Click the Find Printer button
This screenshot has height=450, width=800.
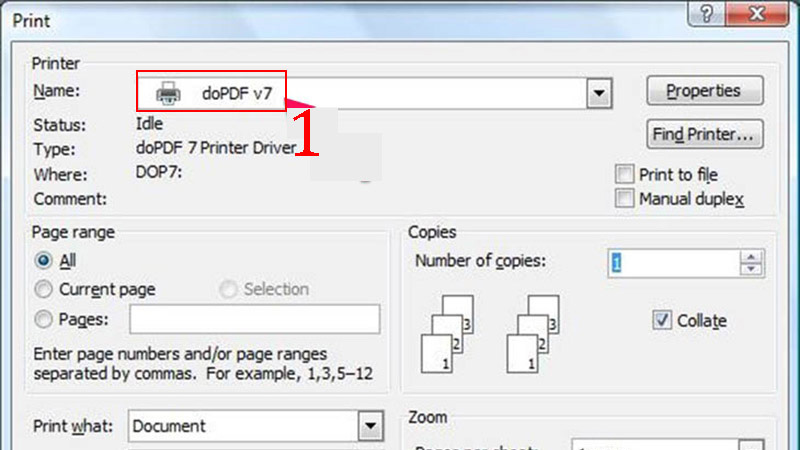705,134
